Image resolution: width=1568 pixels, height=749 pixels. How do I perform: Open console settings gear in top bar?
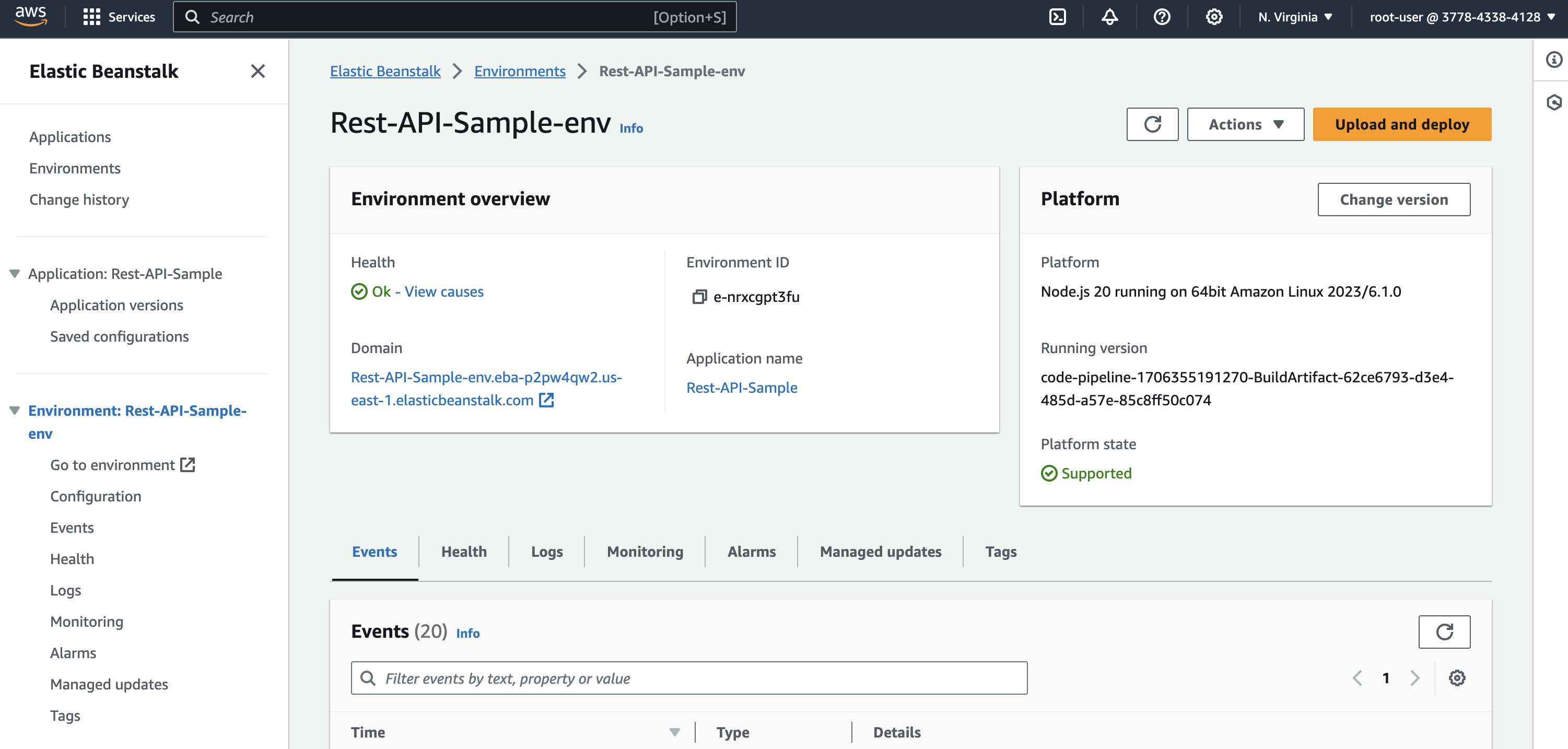(1214, 17)
